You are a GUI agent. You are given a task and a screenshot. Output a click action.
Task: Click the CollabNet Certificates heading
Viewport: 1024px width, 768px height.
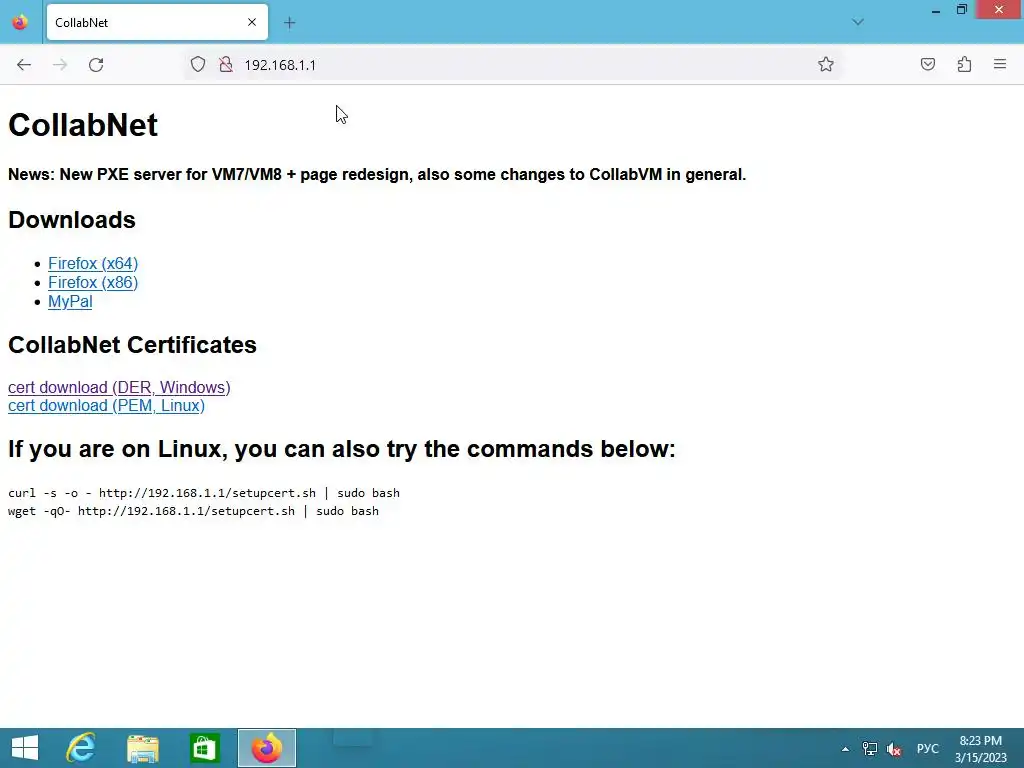pos(133,345)
